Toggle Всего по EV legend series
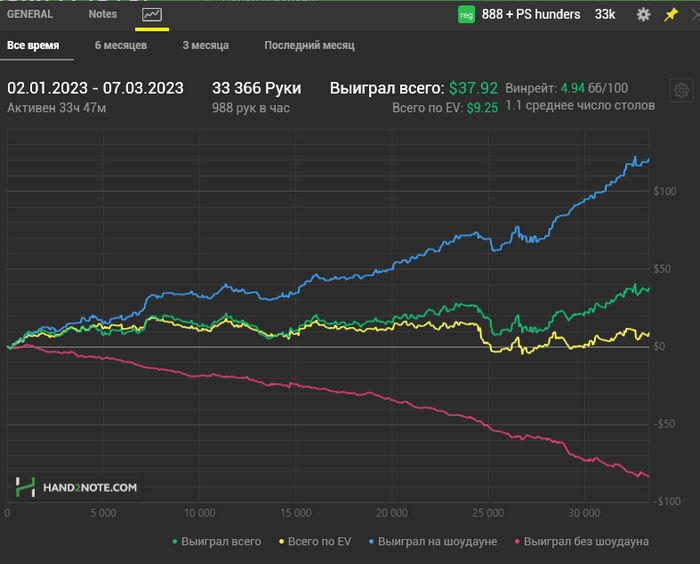Screen dimensions: 700x564 [315, 542]
